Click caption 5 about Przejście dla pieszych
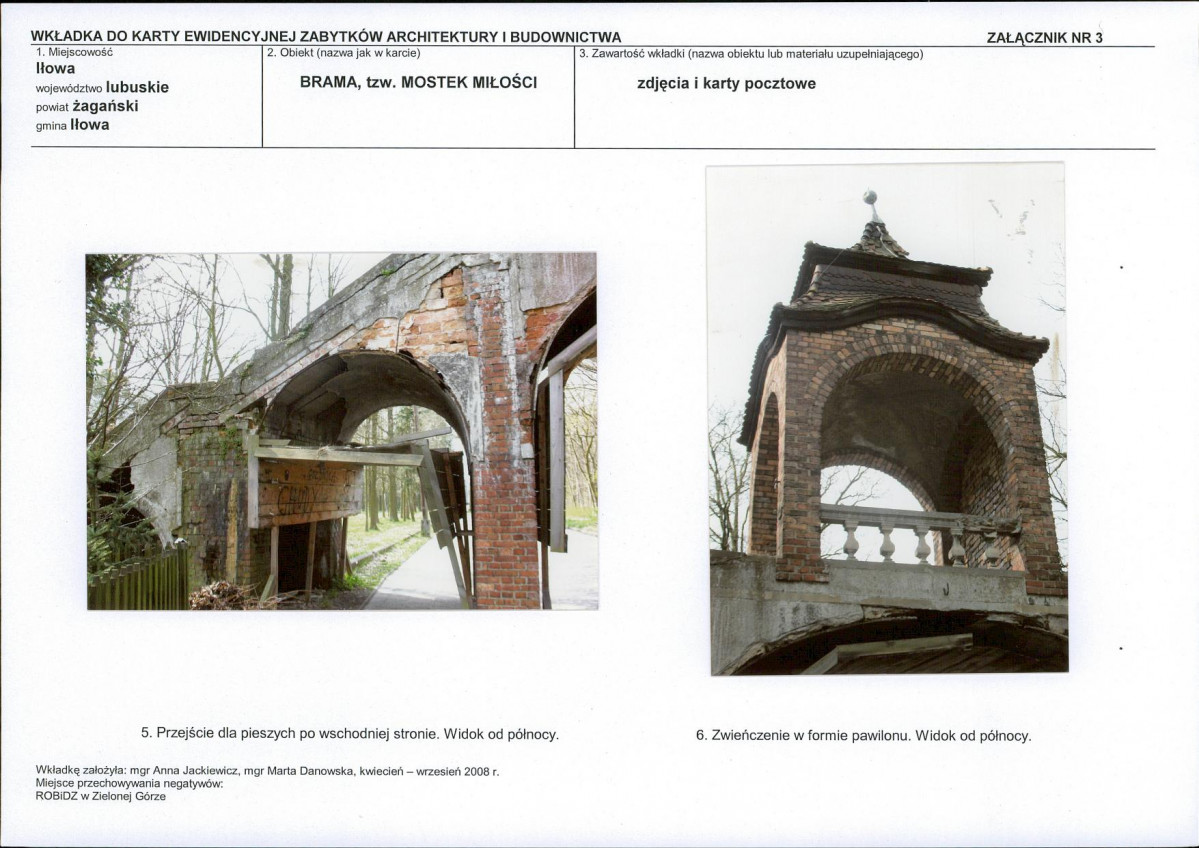This screenshot has width=1199, height=848. tap(349, 734)
